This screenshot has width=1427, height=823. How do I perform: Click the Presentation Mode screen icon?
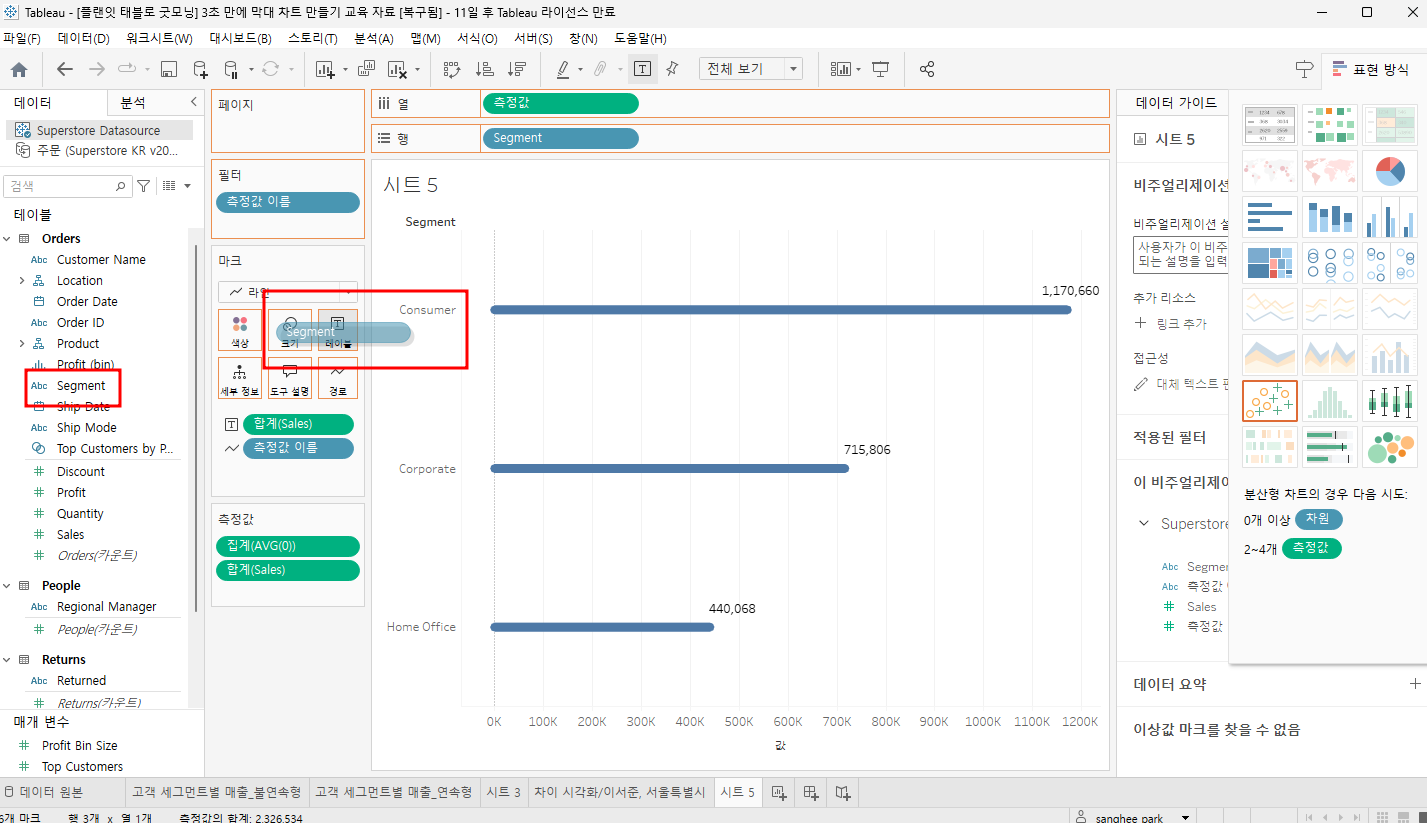coord(880,69)
